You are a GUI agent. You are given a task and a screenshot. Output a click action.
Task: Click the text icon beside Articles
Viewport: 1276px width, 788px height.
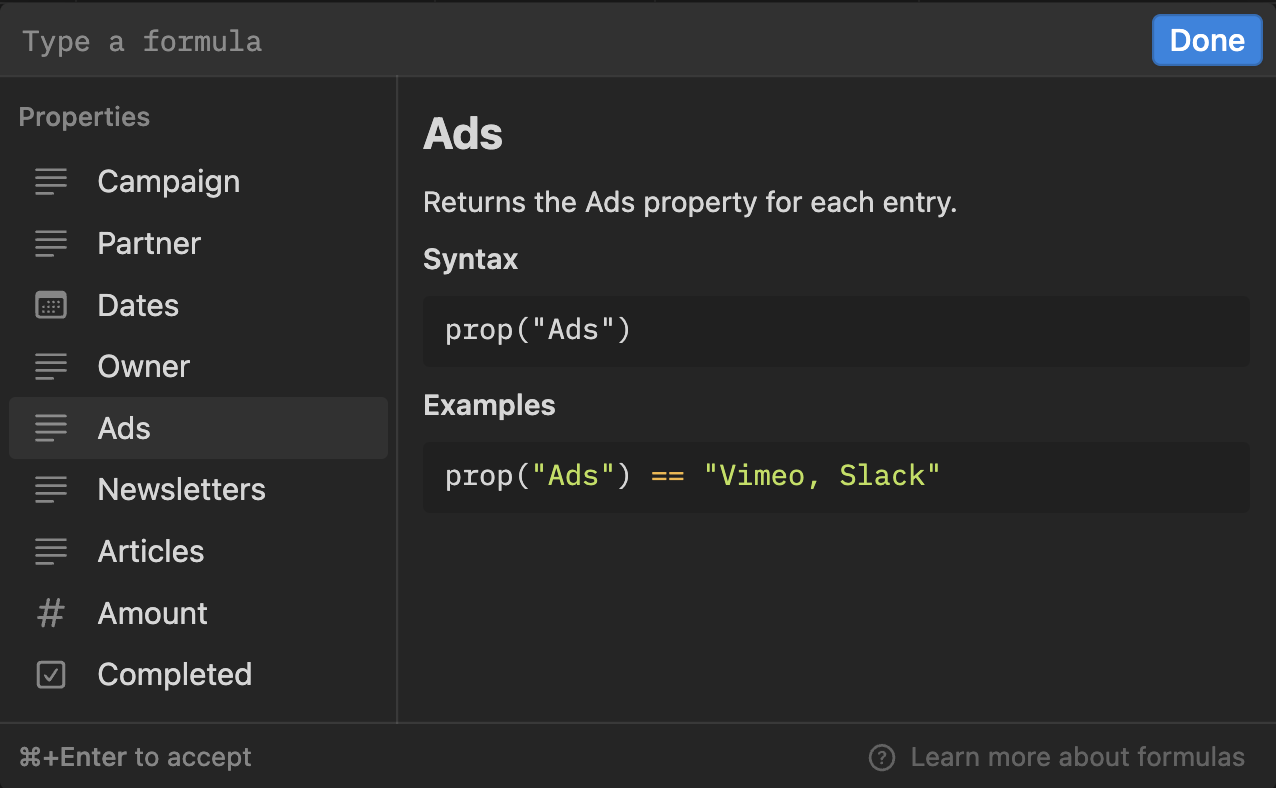pos(51,551)
